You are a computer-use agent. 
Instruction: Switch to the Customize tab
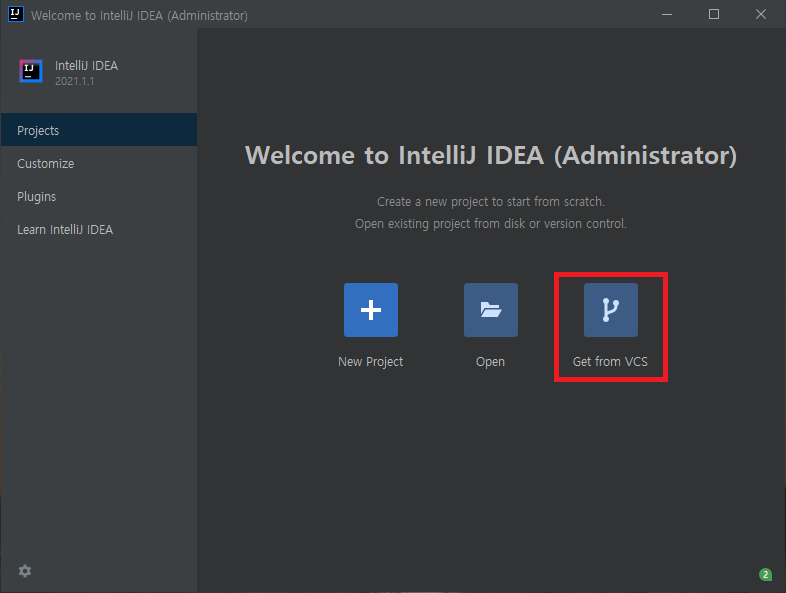(99, 163)
